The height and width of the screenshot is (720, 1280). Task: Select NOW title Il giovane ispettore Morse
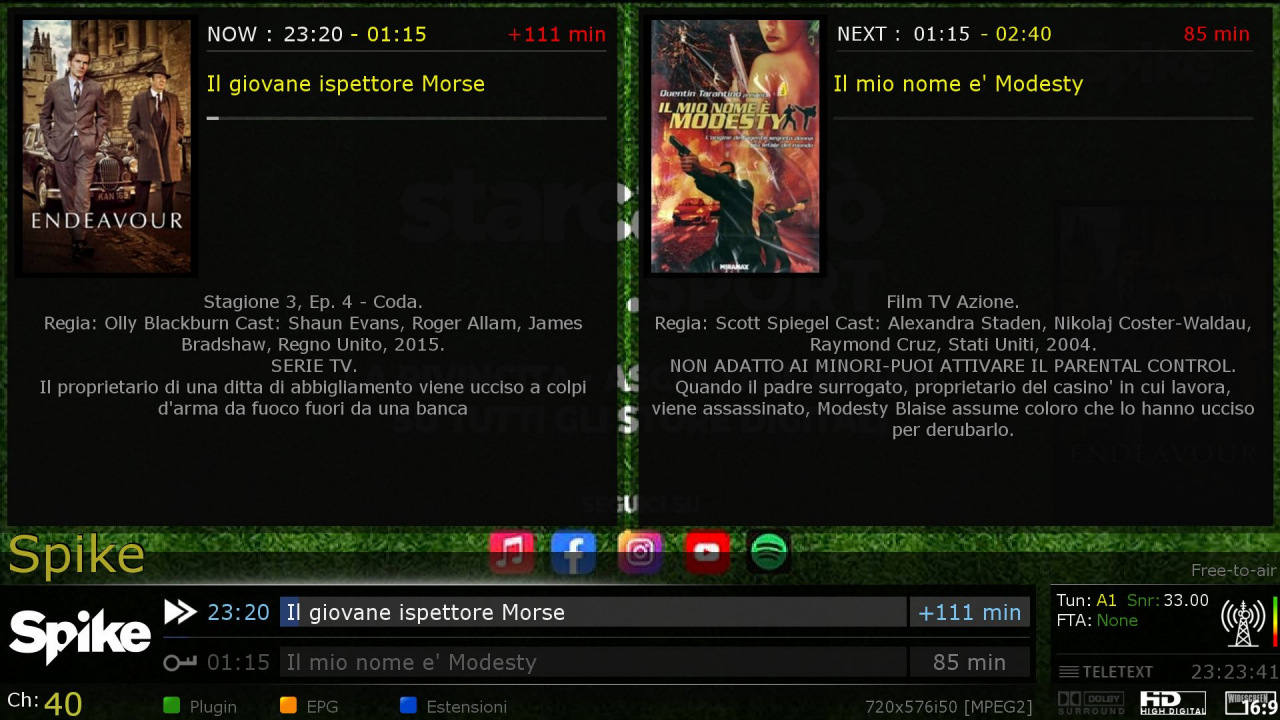[346, 84]
